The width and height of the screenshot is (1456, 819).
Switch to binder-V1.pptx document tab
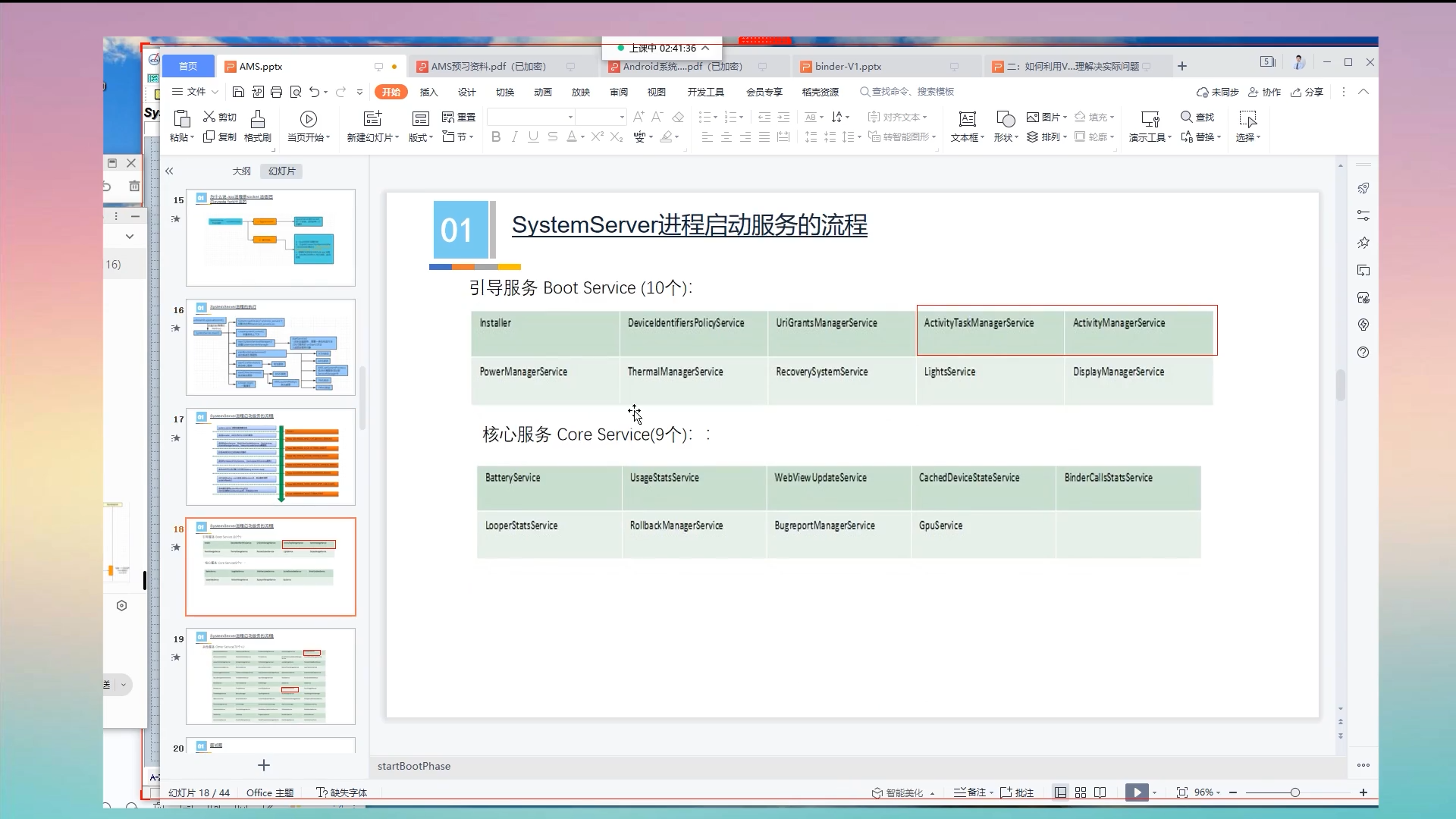click(x=848, y=67)
